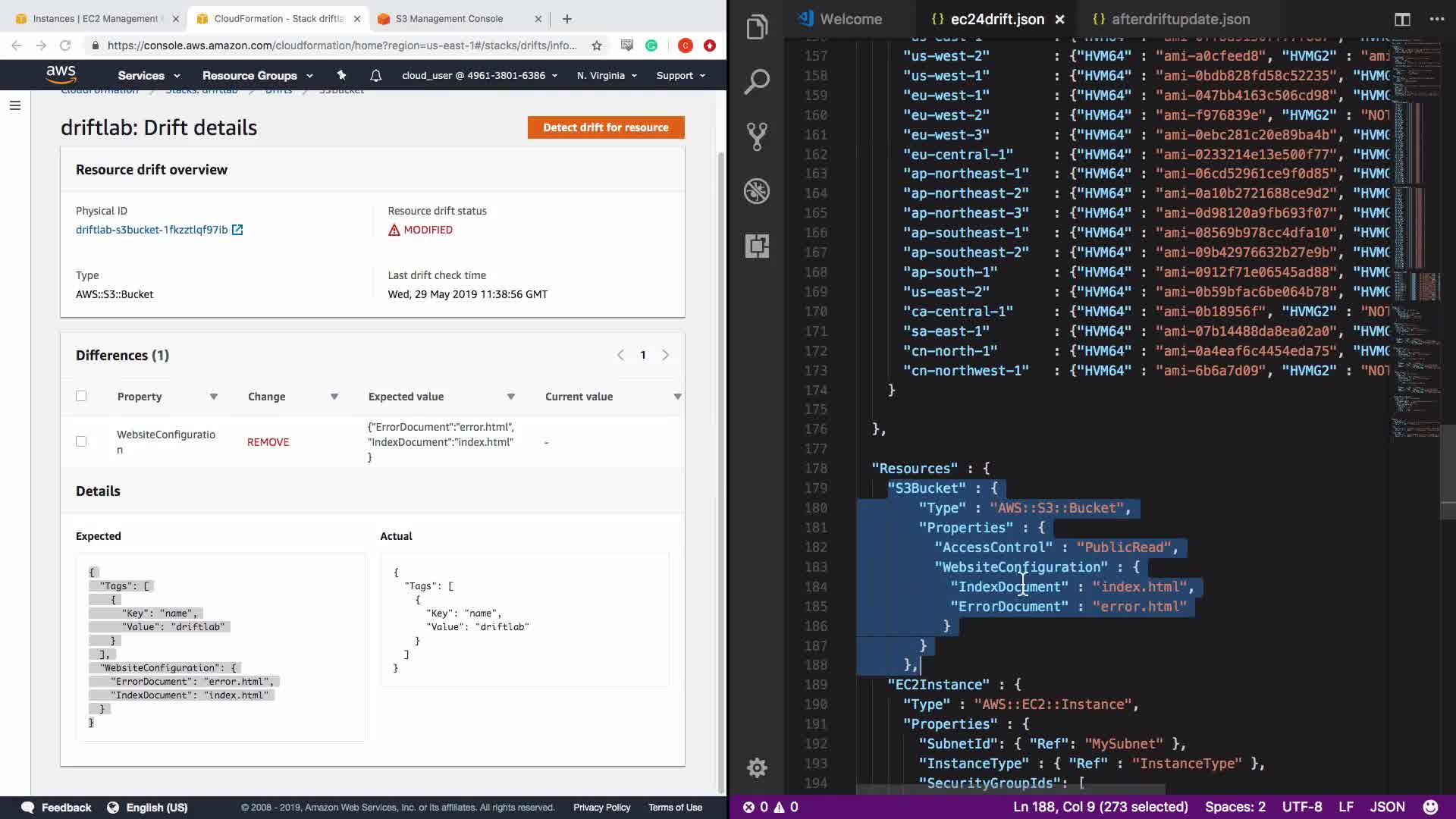This screenshot has width=1456, height=819.
Task: Go to next page of Differences
Action: pyautogui.click(x=665, y=355)
